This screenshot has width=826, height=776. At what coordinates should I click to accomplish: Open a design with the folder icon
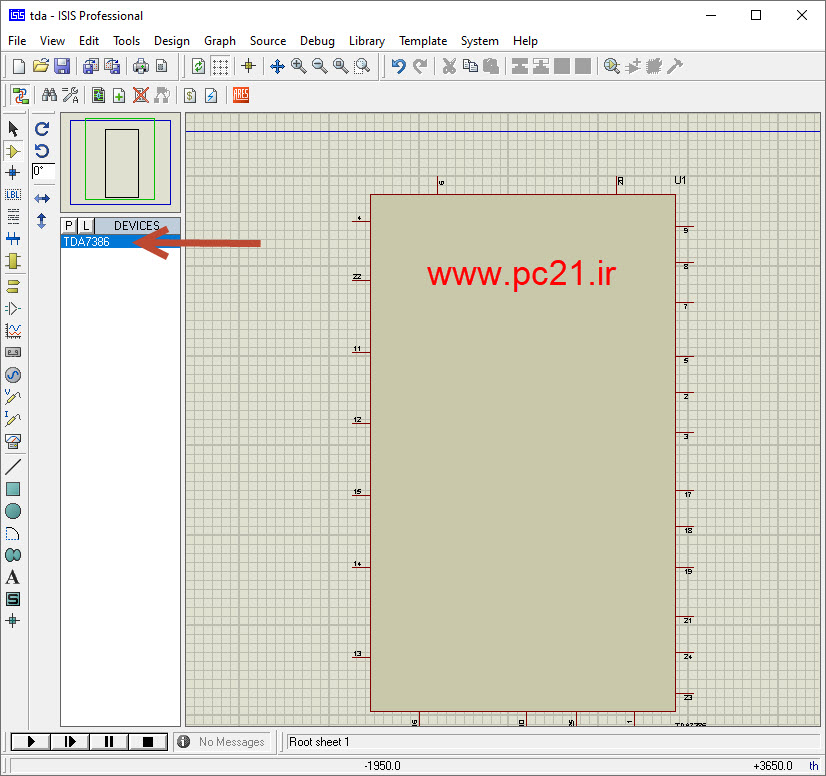(41, 66)
